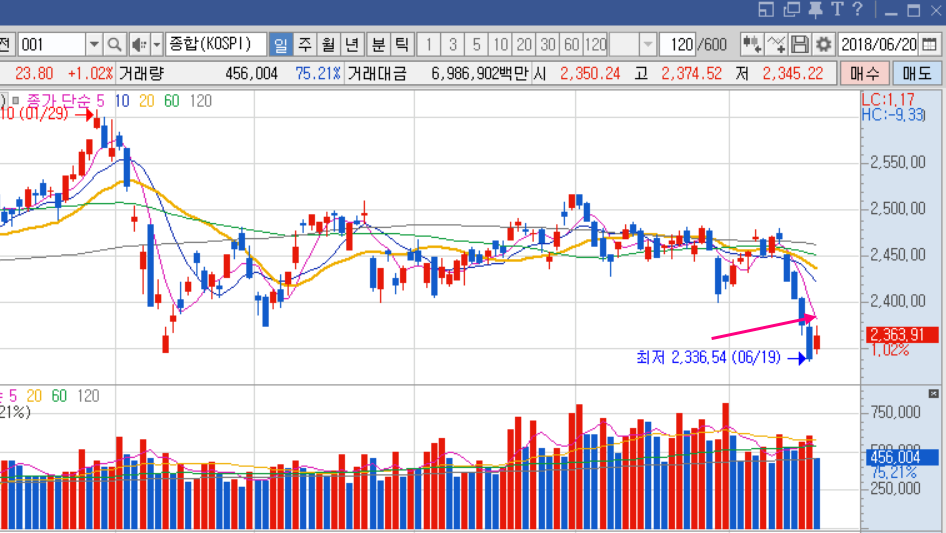Pin the window with the pushpin icon
946x533 pixels.
[x=816, y=9]
